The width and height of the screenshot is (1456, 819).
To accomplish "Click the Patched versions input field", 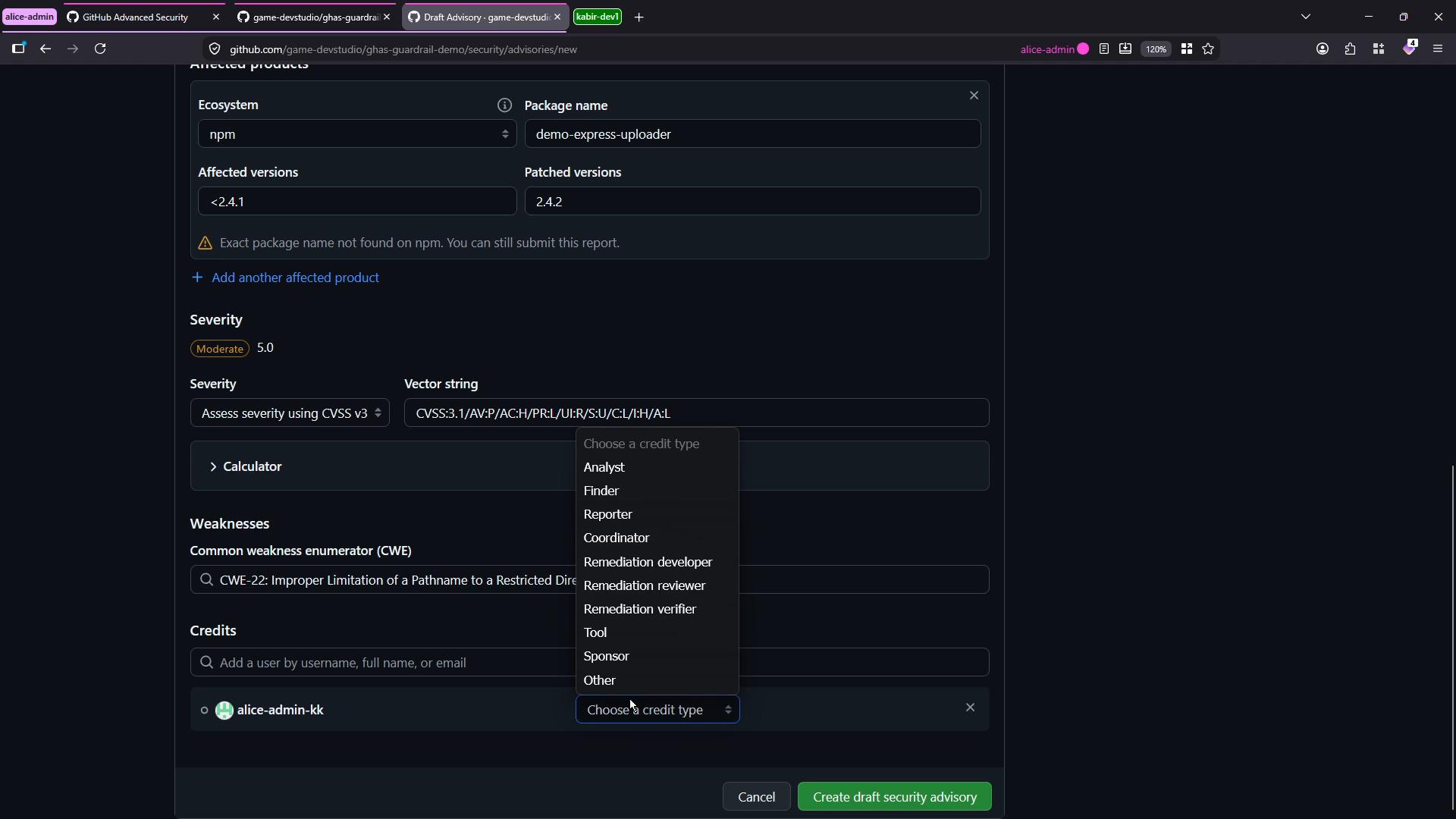I will [752, 202].
